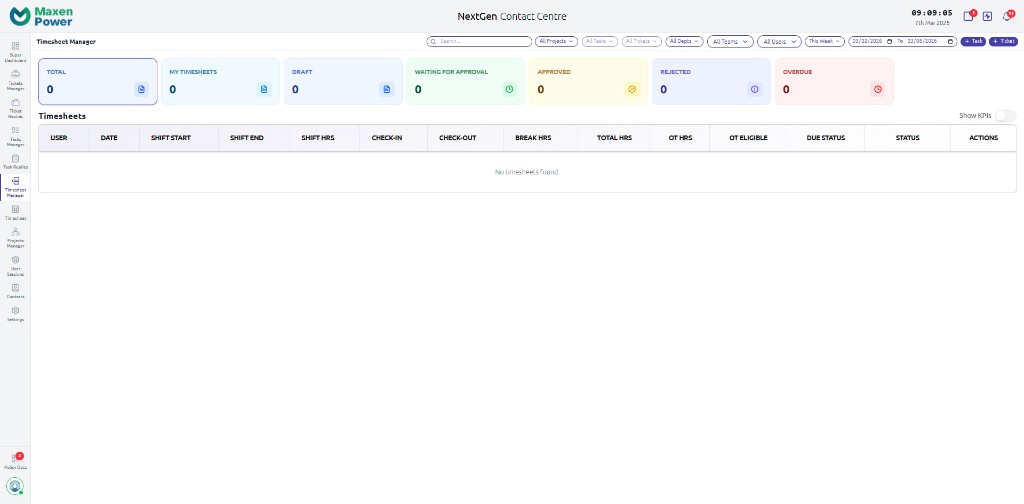This screenshot has height=504, width=1024.
Task: Open the activity pulse icon in header
Action: coord(987,16)
